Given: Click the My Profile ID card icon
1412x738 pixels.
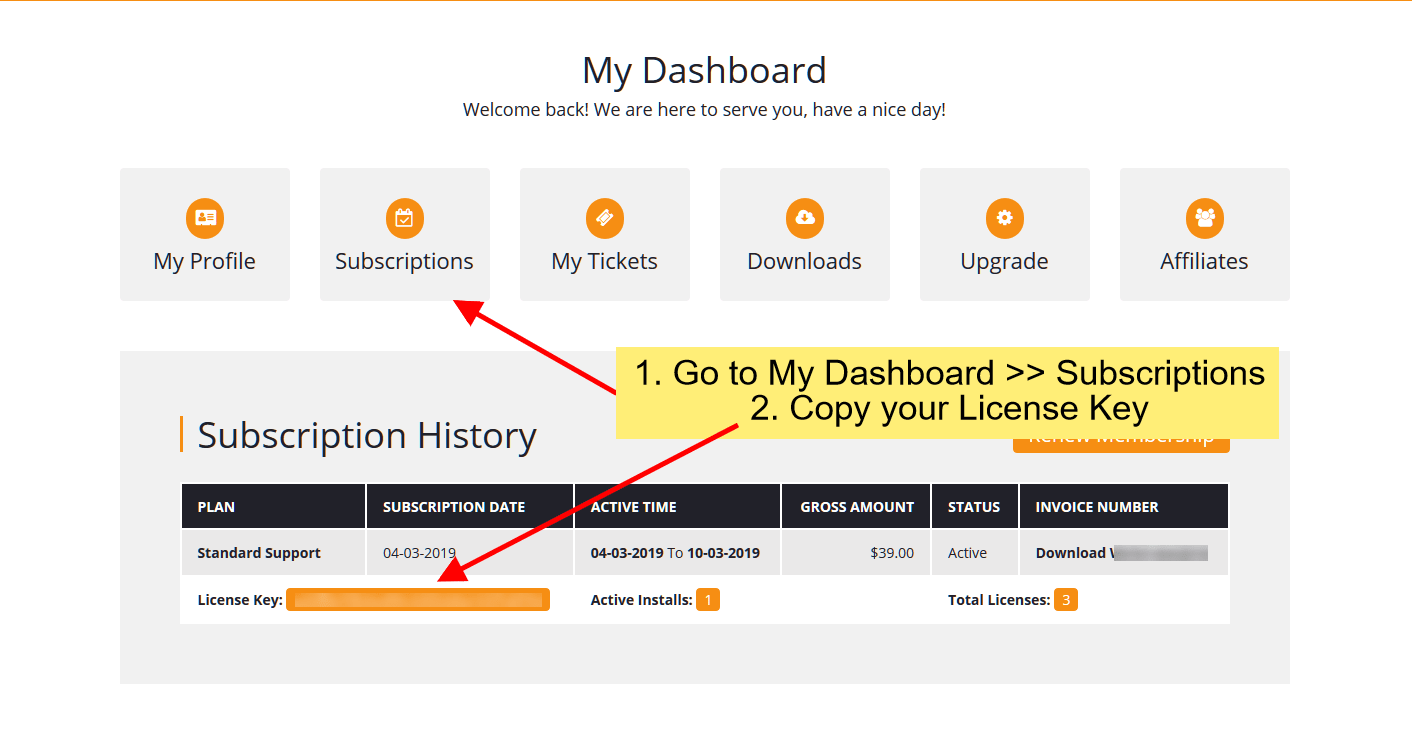Looking at the screenshot, I should (205, 218).
